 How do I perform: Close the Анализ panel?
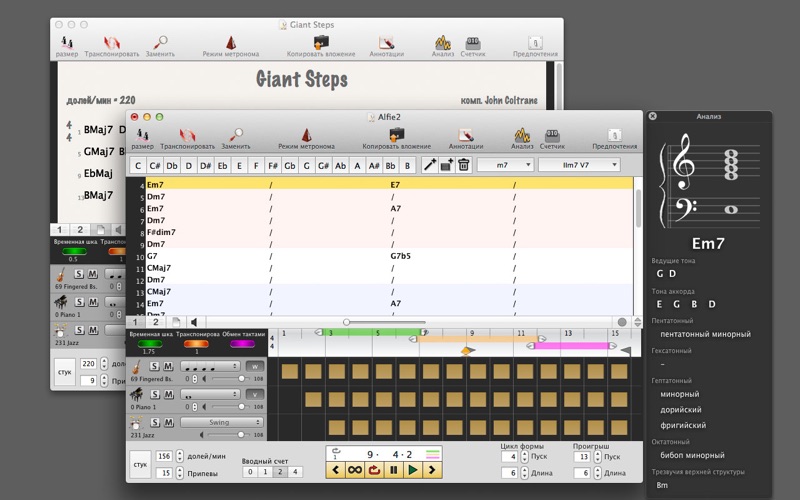652,116
